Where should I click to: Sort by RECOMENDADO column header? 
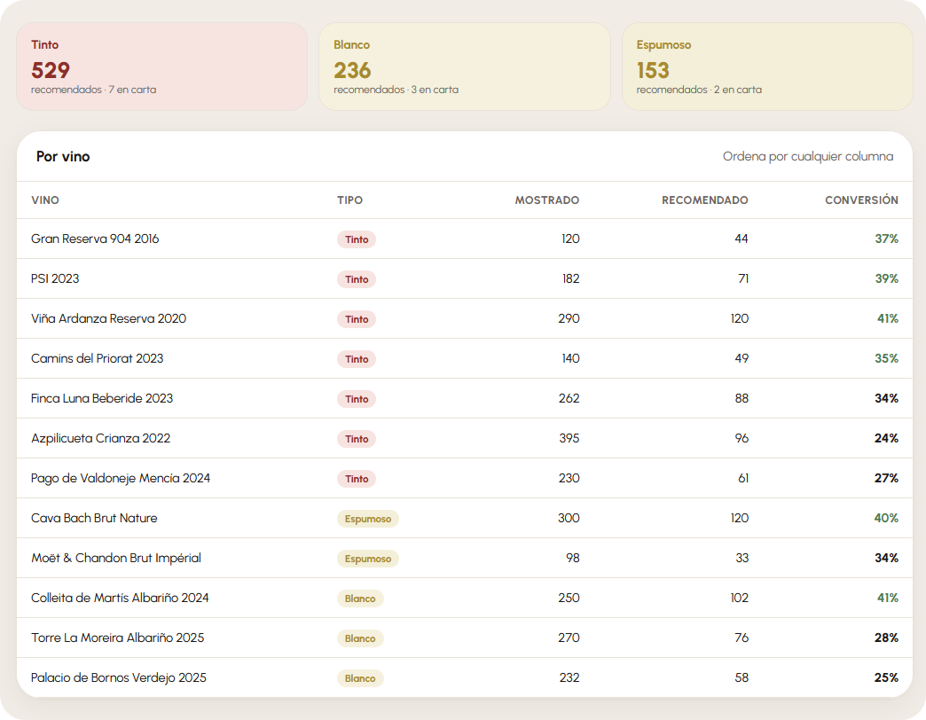click(705, 200)
